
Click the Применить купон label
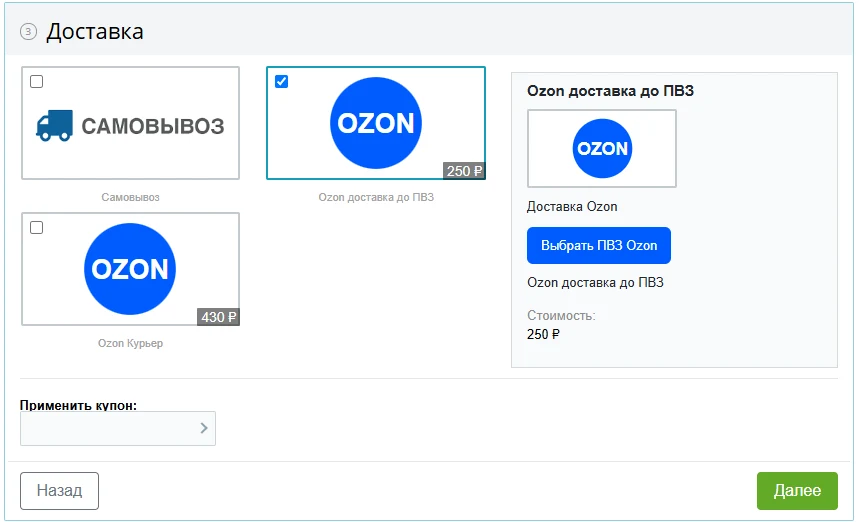tap(78, 405)
